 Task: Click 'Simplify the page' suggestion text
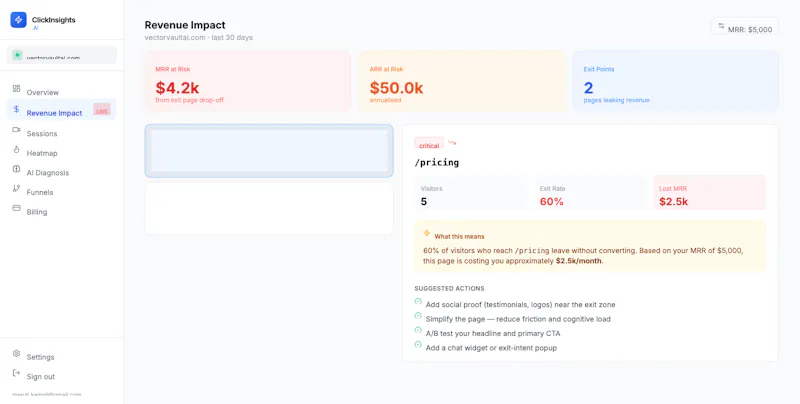518,319
